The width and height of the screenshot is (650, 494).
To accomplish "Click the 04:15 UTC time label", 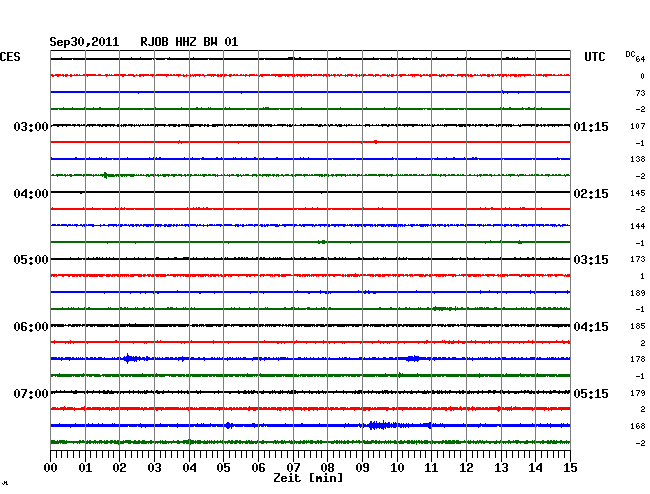I will point(591,327).
